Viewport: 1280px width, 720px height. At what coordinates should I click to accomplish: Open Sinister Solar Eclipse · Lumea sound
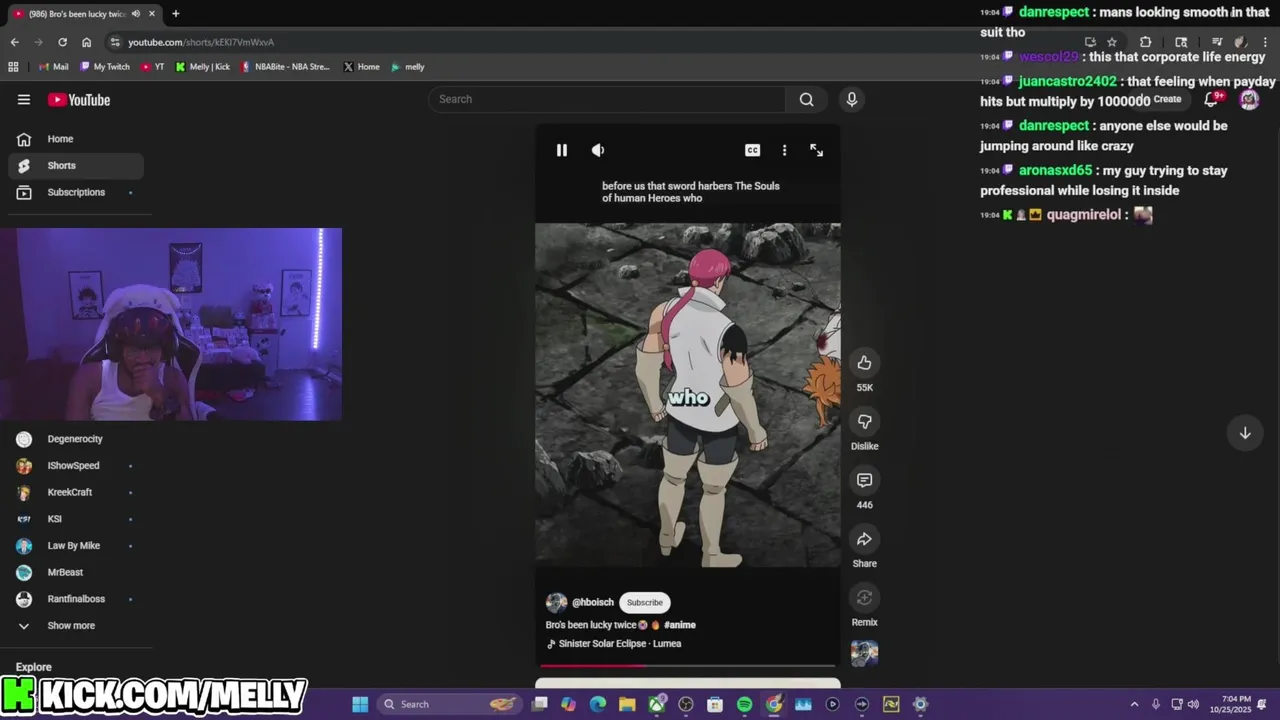coord(620,644)
